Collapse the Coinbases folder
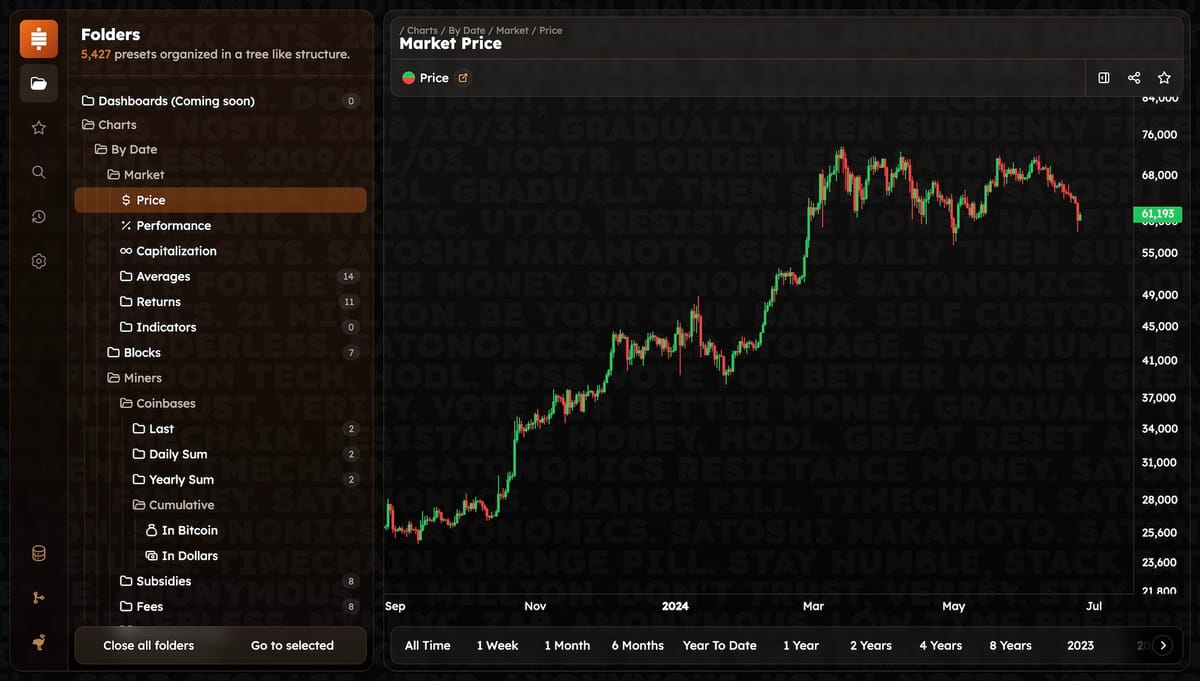The width and height of the screenshot is (1200, 681). pyautogui.click(x=165, y=403)
